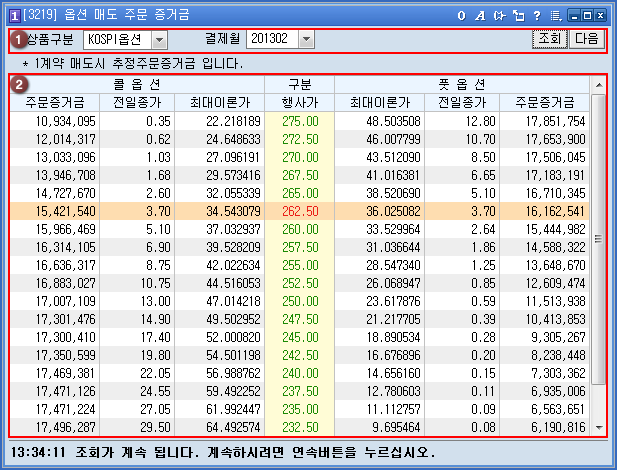The image size is (617, 470).
Task: Open the list menu icon in title bar
Action: click(555, 15)
